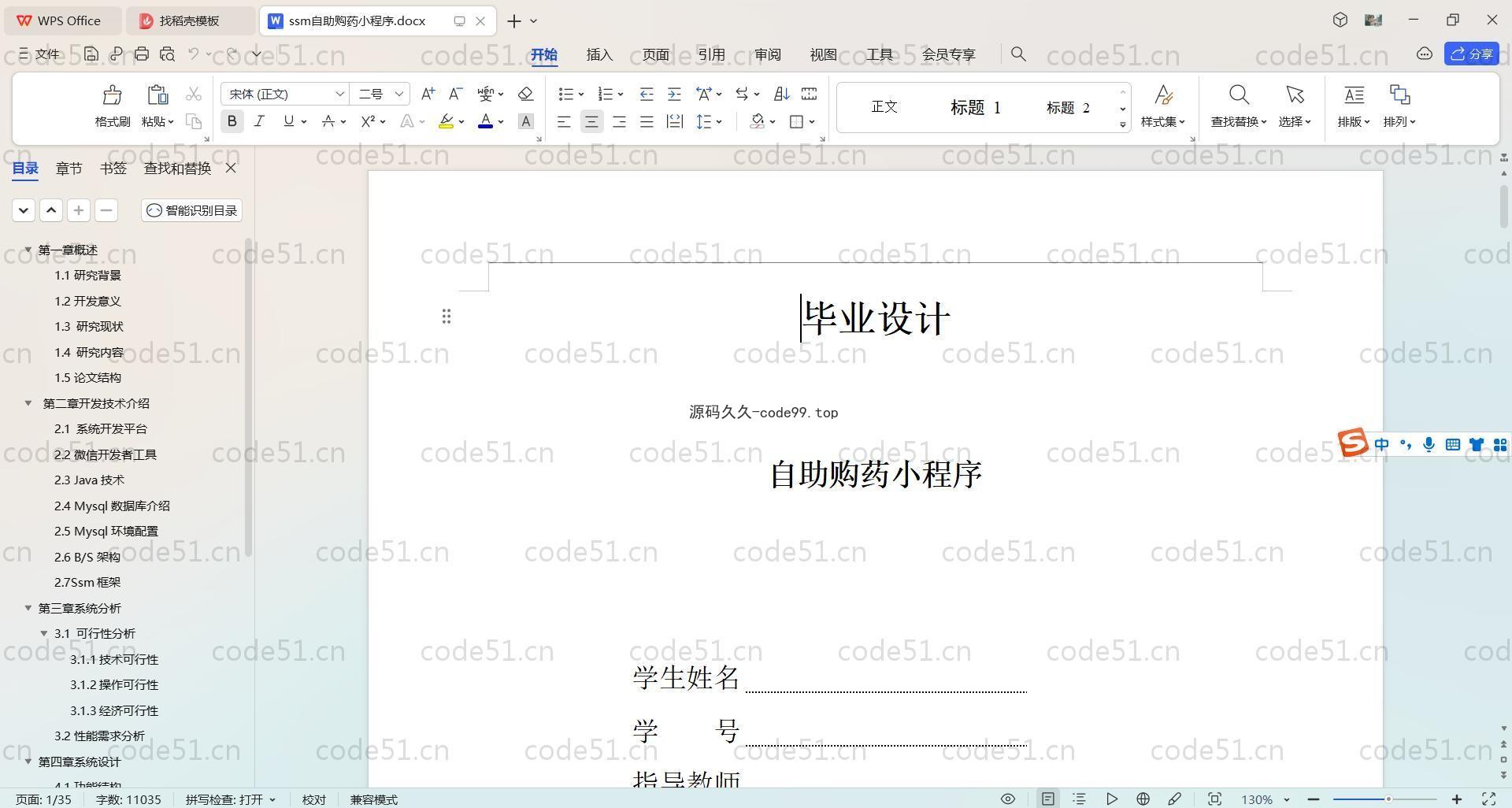The width and height of the screenshot is (1512, 808).
Task: Open the font name dropdown 宋体 (正文)
Action: click(339, 94)
